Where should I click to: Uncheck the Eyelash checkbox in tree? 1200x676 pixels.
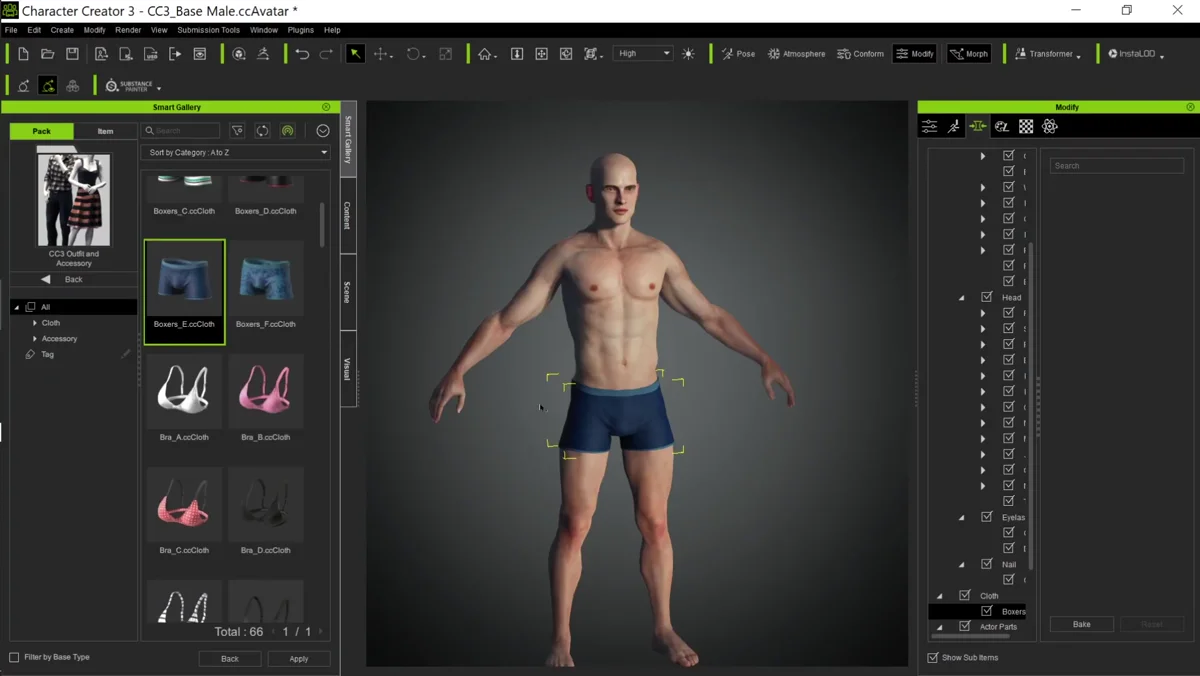tap(987, 517)
